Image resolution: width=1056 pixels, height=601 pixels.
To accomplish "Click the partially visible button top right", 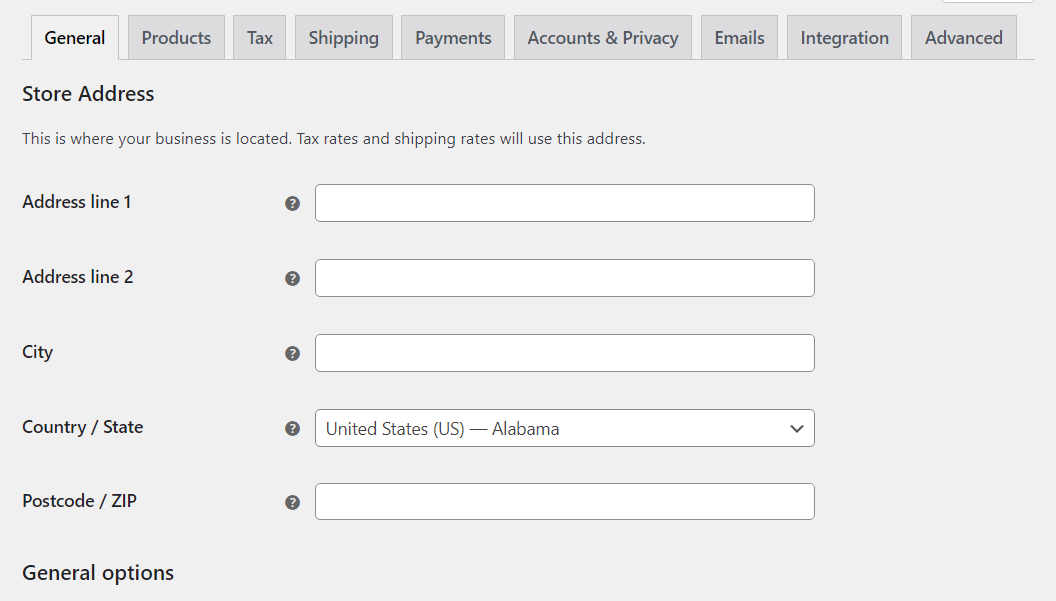I will click(990, 3).
